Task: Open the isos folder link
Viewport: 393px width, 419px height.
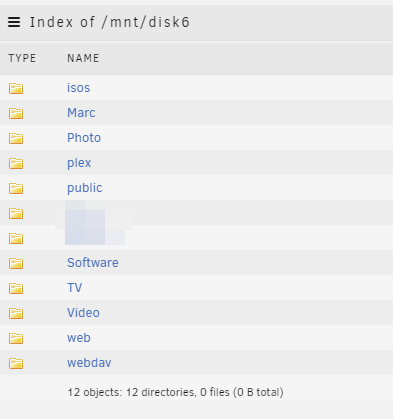Action: [x=79, y=88]
